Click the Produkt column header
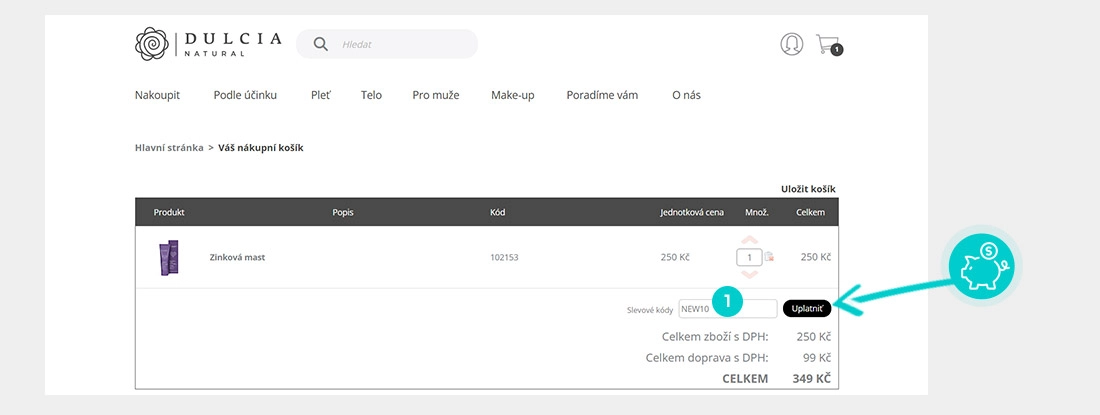The height and width of the screenshot is (415, 1100). point(169,212)
